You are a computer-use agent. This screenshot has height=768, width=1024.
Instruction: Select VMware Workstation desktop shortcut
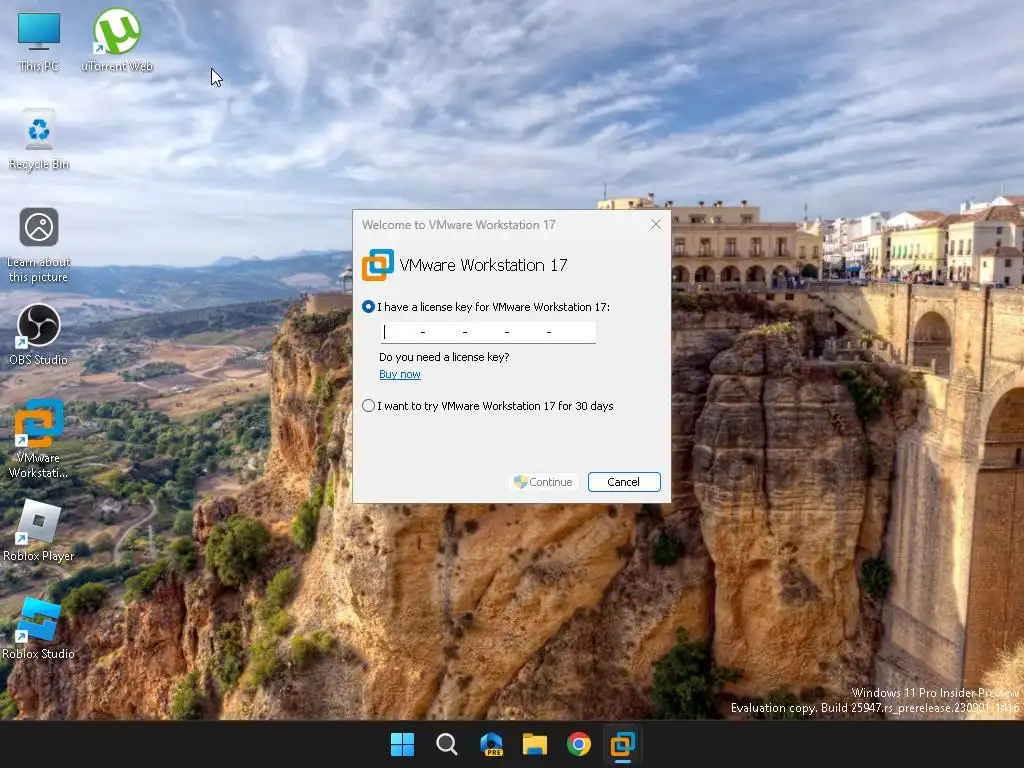coord(39,439)
